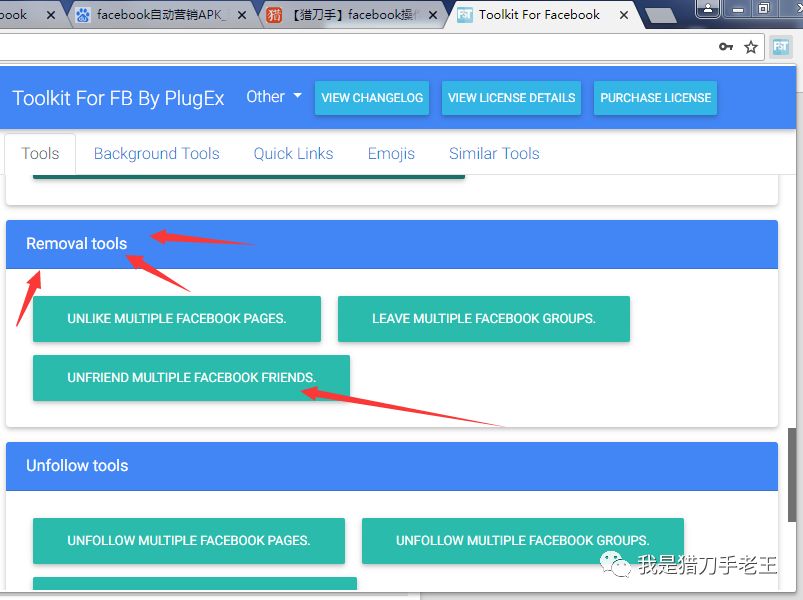Screen dimensions: 803x600
Task: Open View License Details
Action: tap(511, 98)
